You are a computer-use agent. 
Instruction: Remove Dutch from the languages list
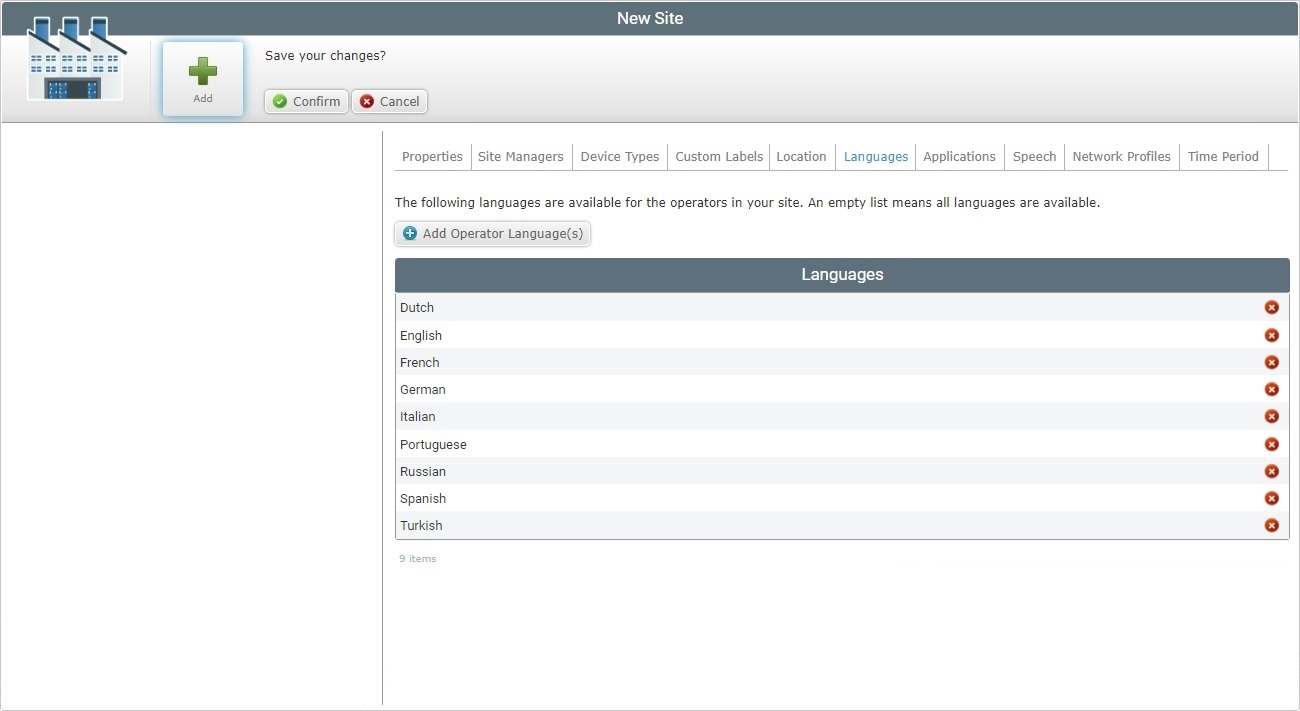coord(1271,307)
